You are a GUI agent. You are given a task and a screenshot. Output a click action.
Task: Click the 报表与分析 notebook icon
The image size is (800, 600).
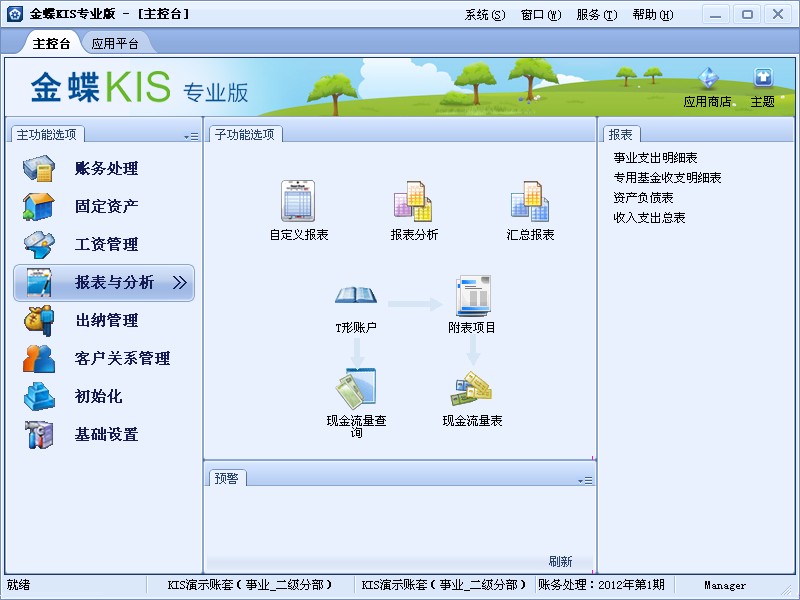[x=39, y=282]
